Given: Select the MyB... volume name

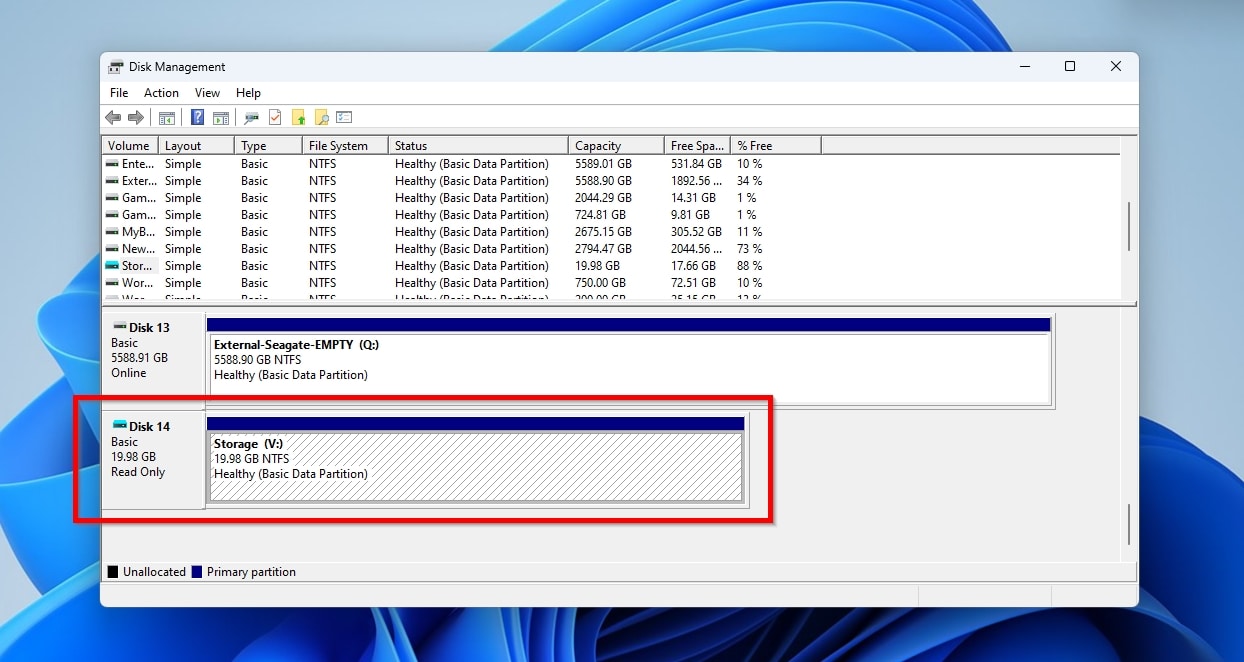Looking at the screenshot, I should click(139, 232).
